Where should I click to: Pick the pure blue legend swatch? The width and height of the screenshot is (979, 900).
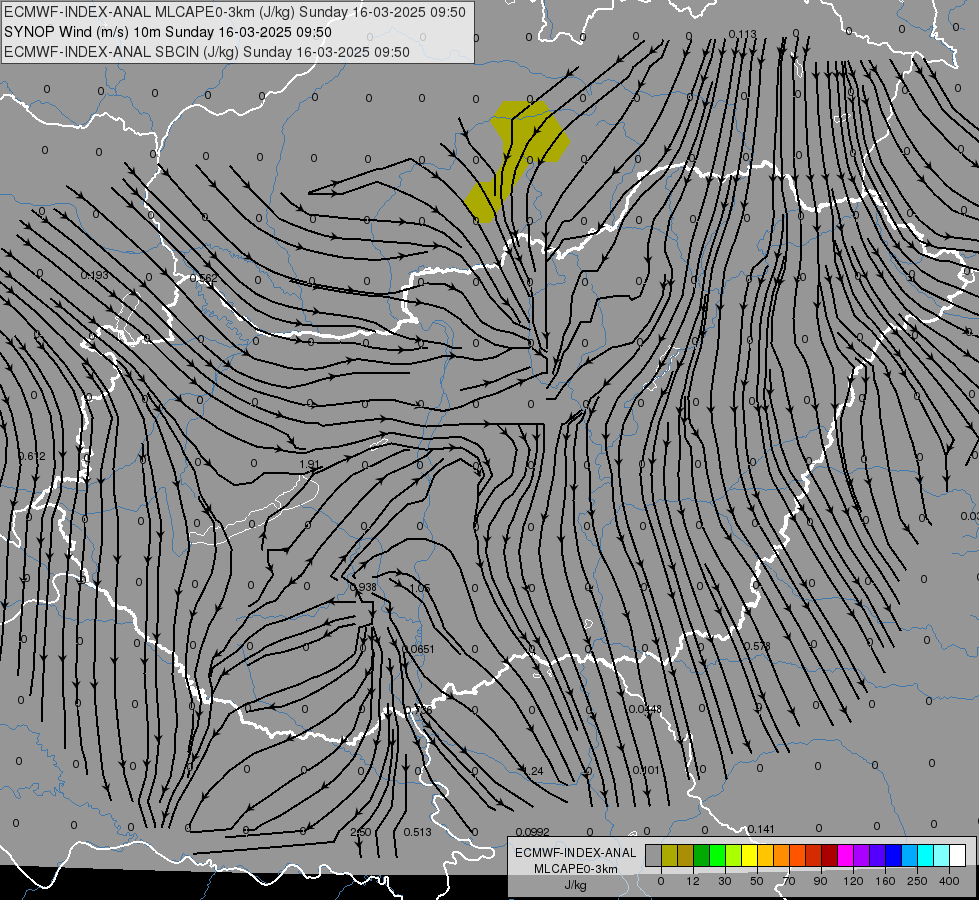(x=893, y=856)
